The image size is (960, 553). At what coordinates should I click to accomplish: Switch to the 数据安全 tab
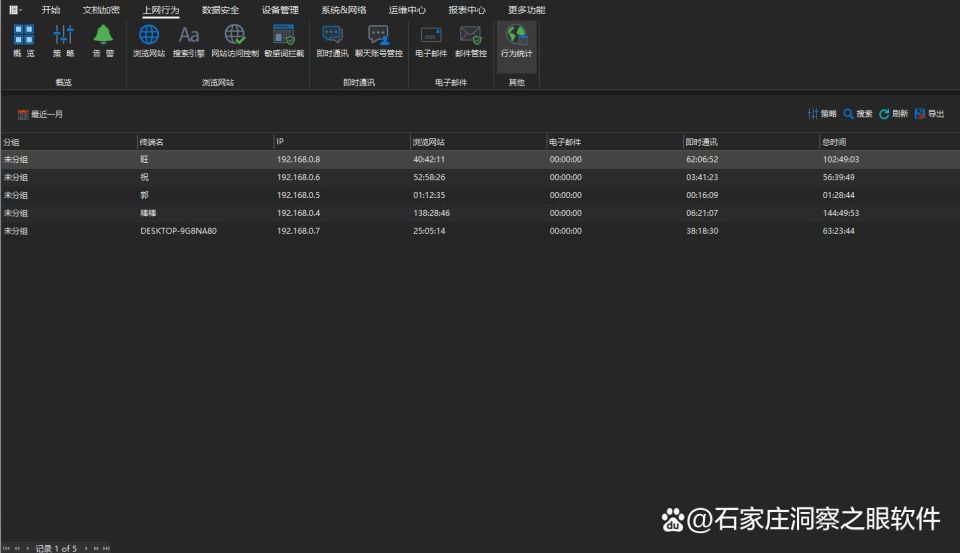pos(220,10)
